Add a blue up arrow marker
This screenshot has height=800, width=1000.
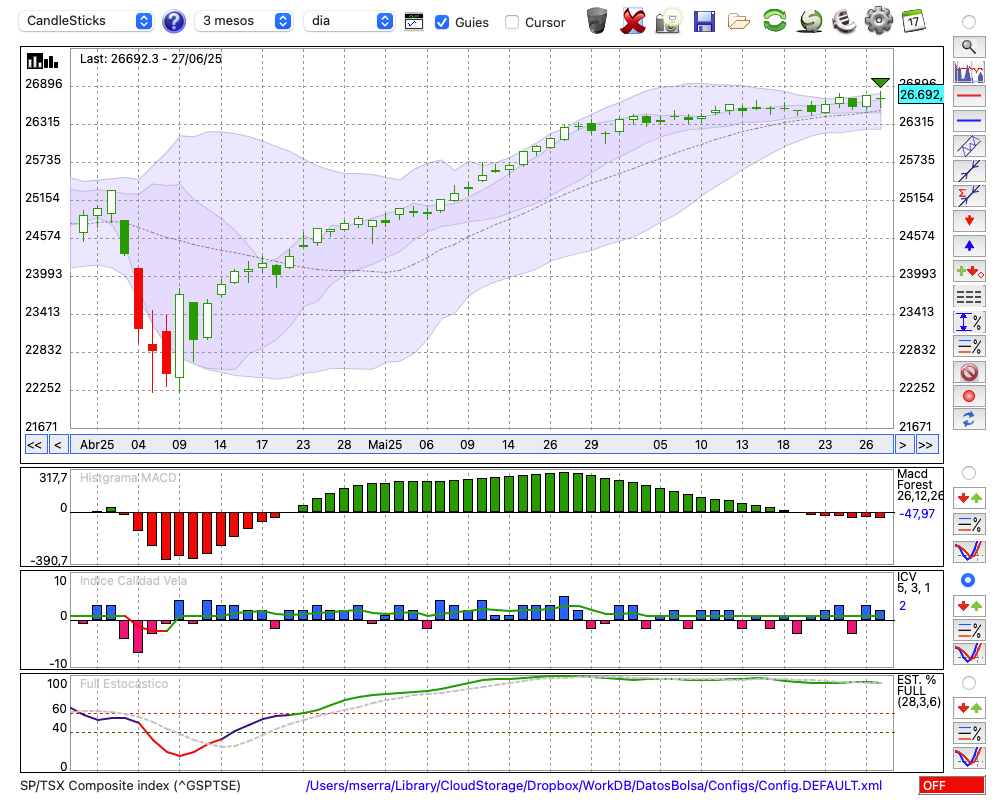pos(969,246)
